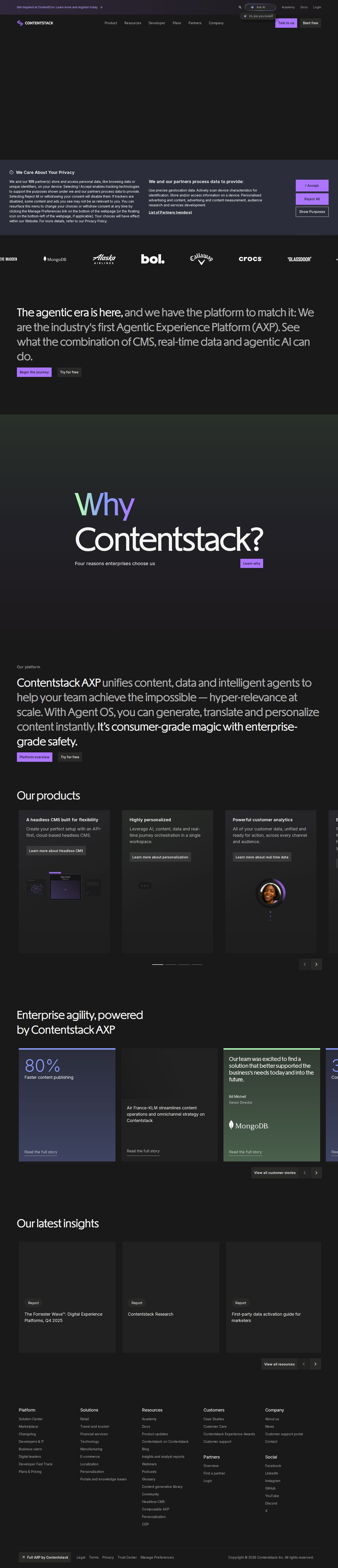This screenshot has height=1568, width=338.
Task: Click Reject All in privacy banner
Action: click(312, 199)
